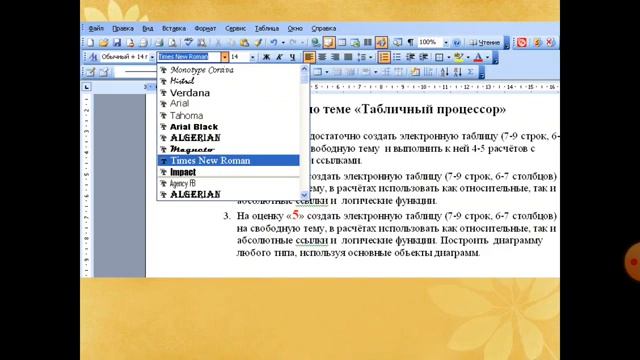Switch to Чтение reading mode
640x360 pixels.
coord(484,42)
